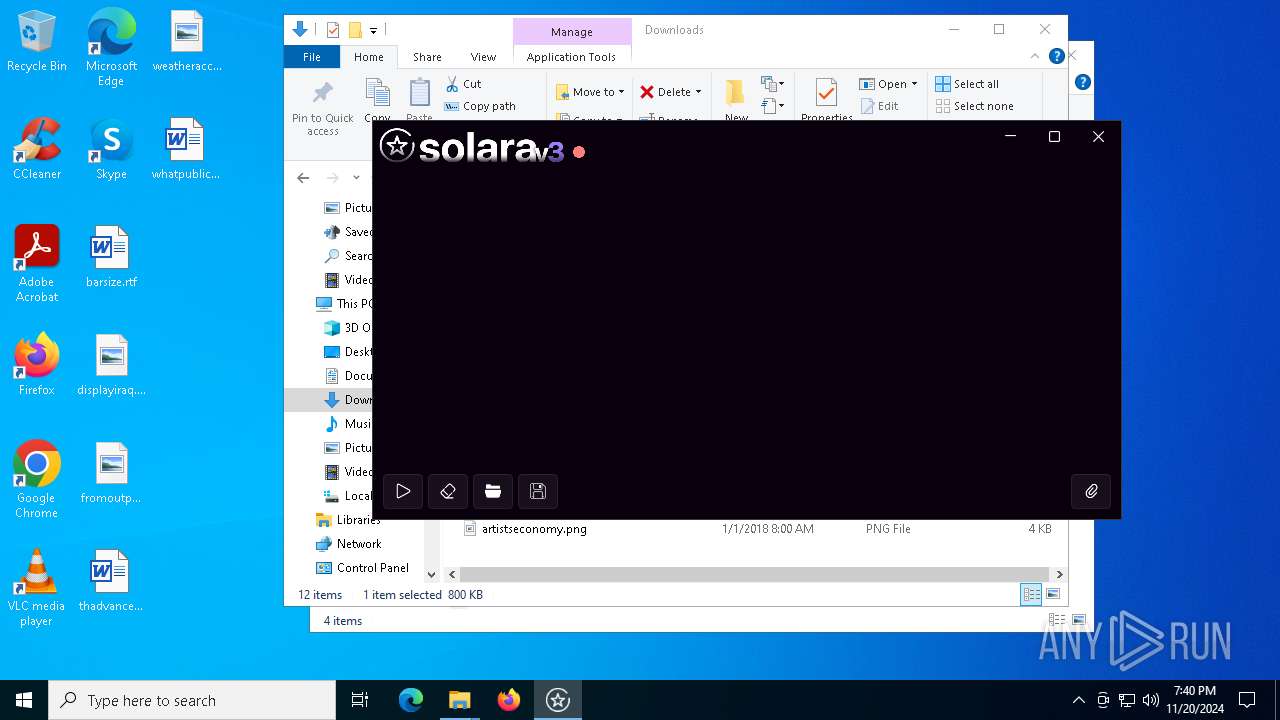Click Copy path in Explorer ribbon

coord(480,106)
